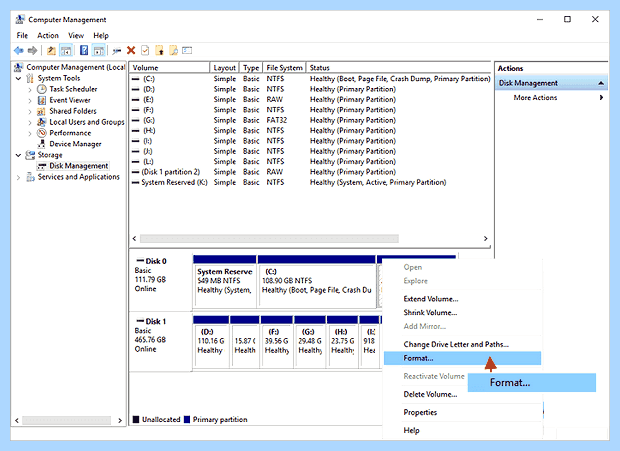Collapse the Disk Management actions section
This screenshot has height=451, width=620.
coord(601,83)
